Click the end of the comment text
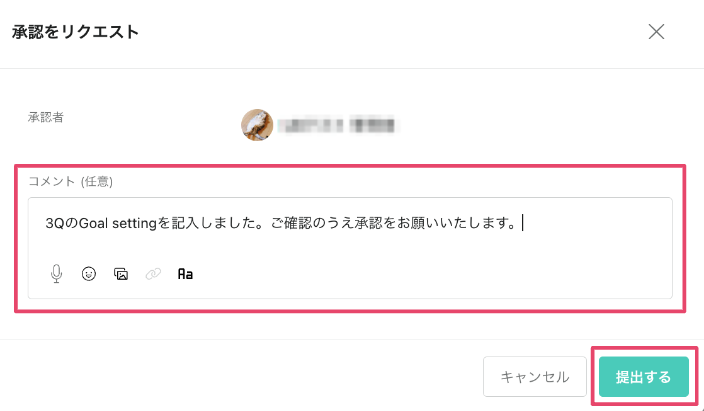This screenshot has height=411, width=704. (520, 223)
